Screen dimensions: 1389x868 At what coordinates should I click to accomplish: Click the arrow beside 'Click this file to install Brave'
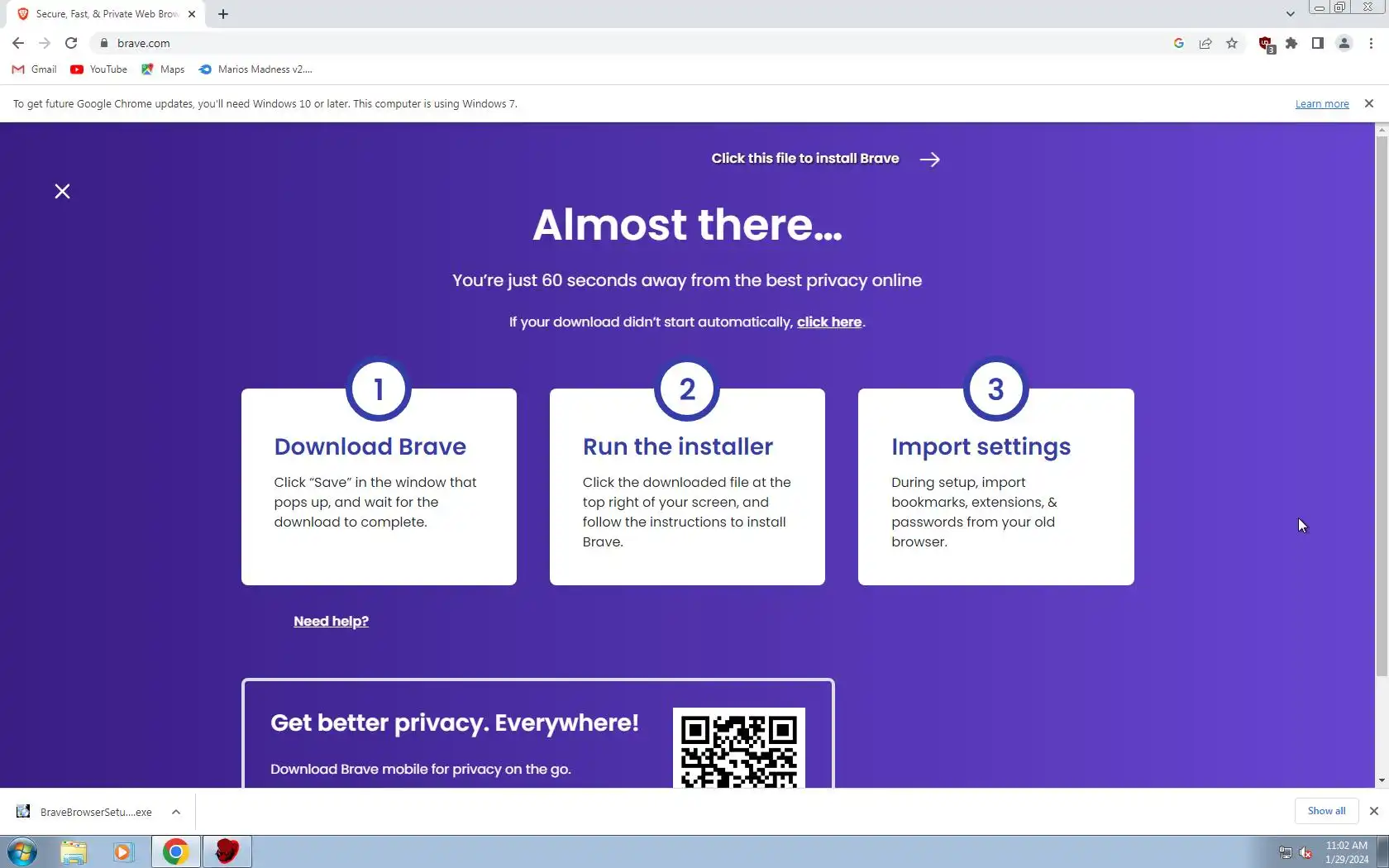click(930, 160)
